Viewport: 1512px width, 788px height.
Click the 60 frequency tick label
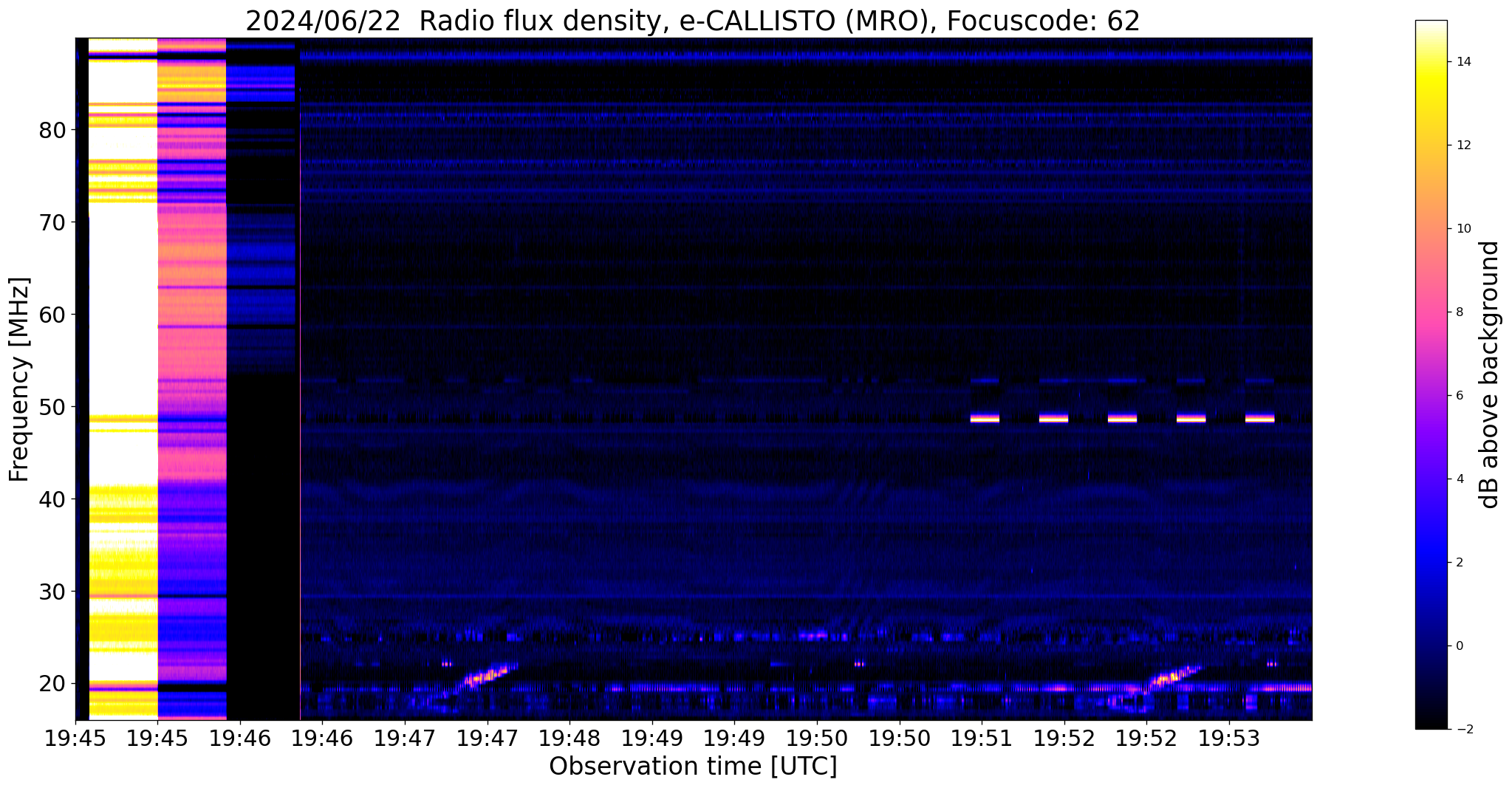coord(52,315)
